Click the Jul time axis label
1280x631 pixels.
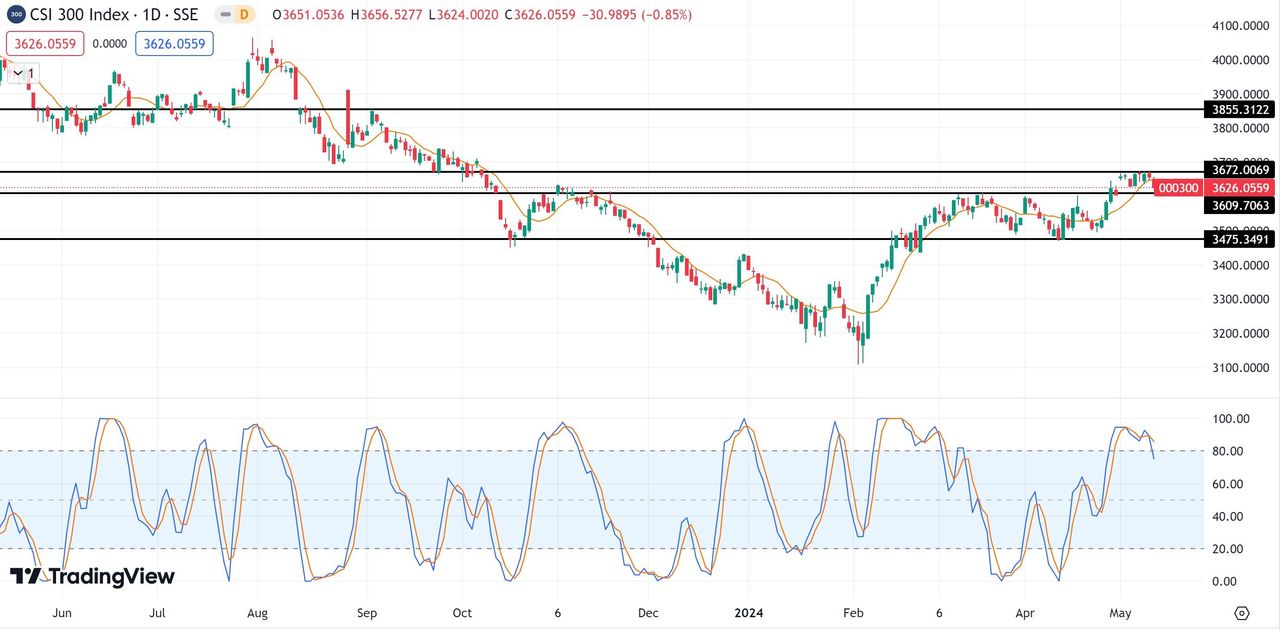tap(158, 612)
